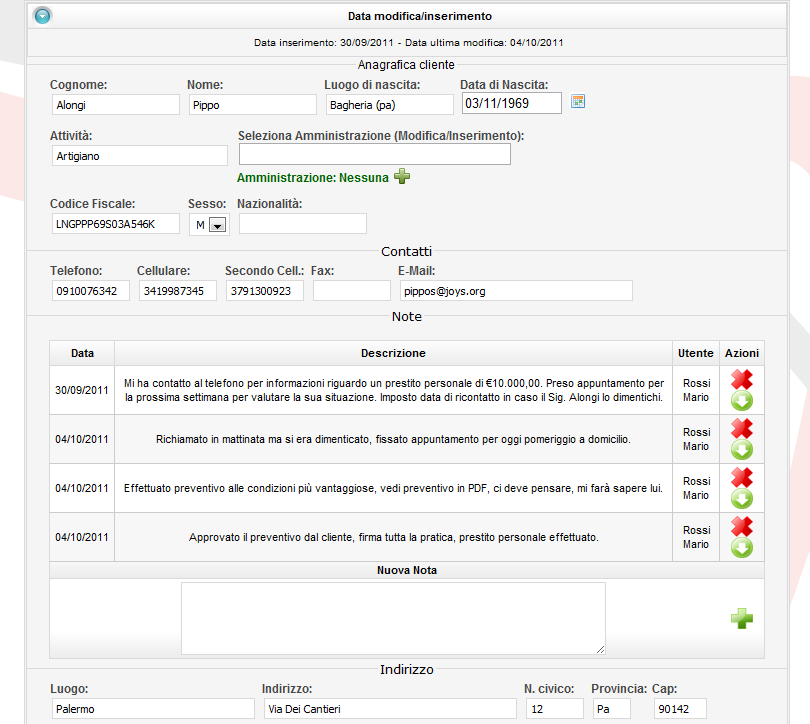
Task: Delete the note 'Richiamato in mattinata'
Action: click(742, 429)
